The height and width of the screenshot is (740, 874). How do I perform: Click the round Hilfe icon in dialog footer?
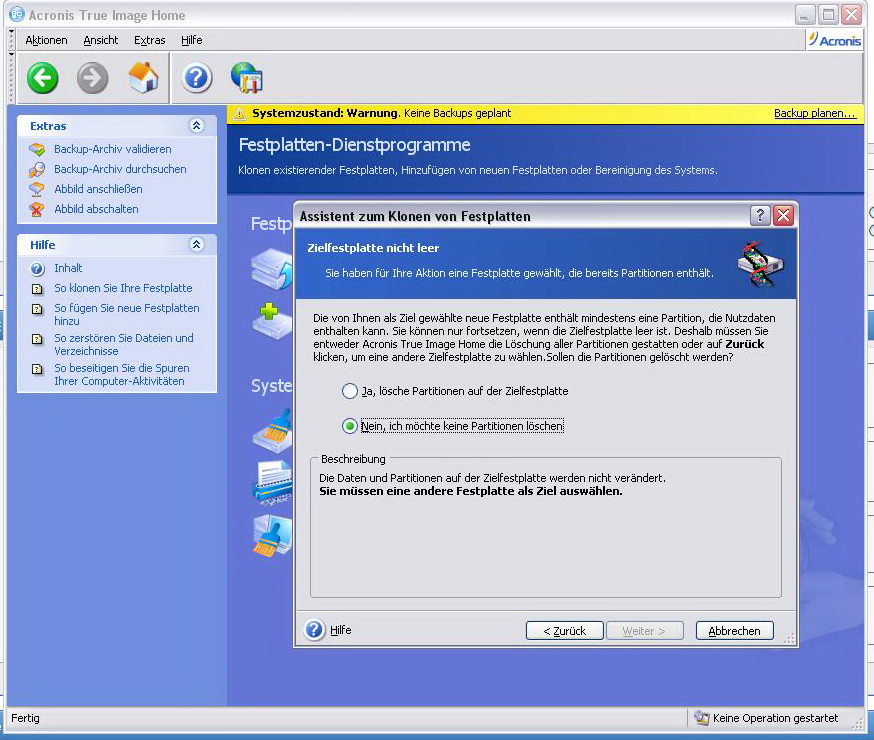point(314,630)
